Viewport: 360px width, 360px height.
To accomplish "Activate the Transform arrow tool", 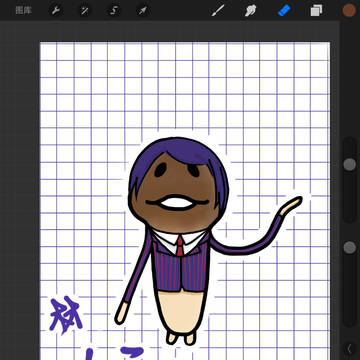I will coord(143,11).
